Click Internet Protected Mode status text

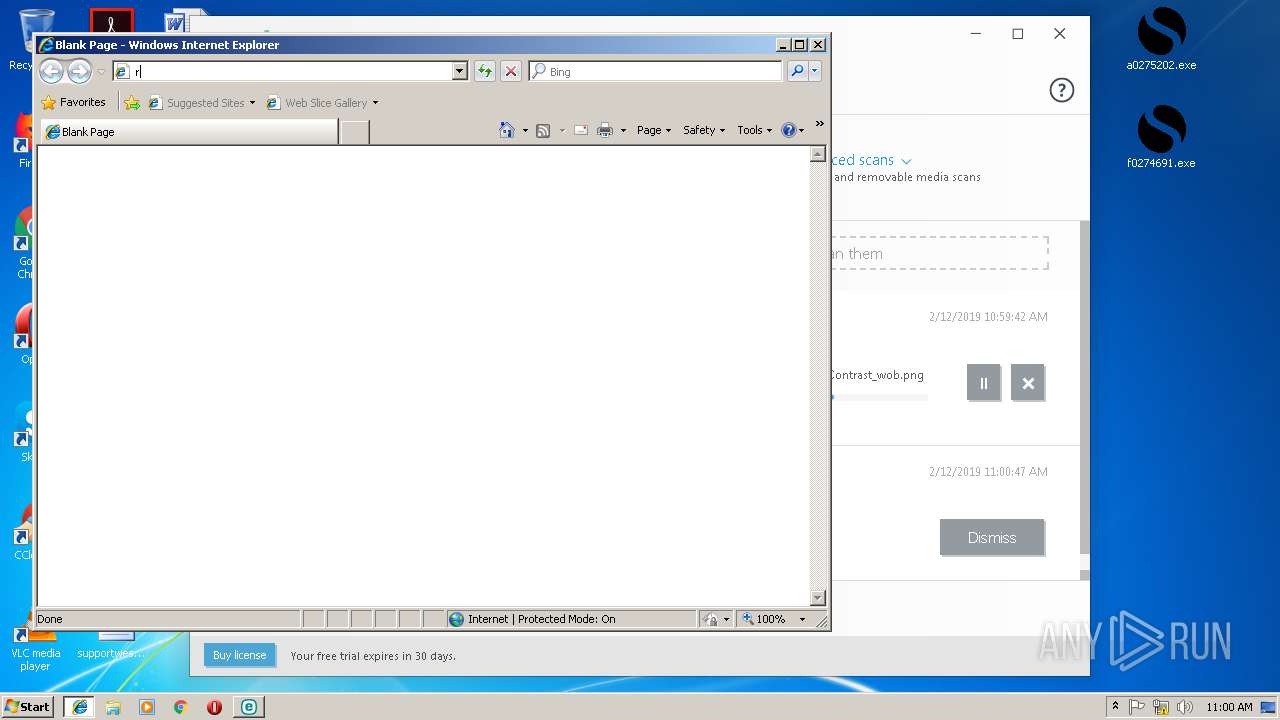pos(542,619)
